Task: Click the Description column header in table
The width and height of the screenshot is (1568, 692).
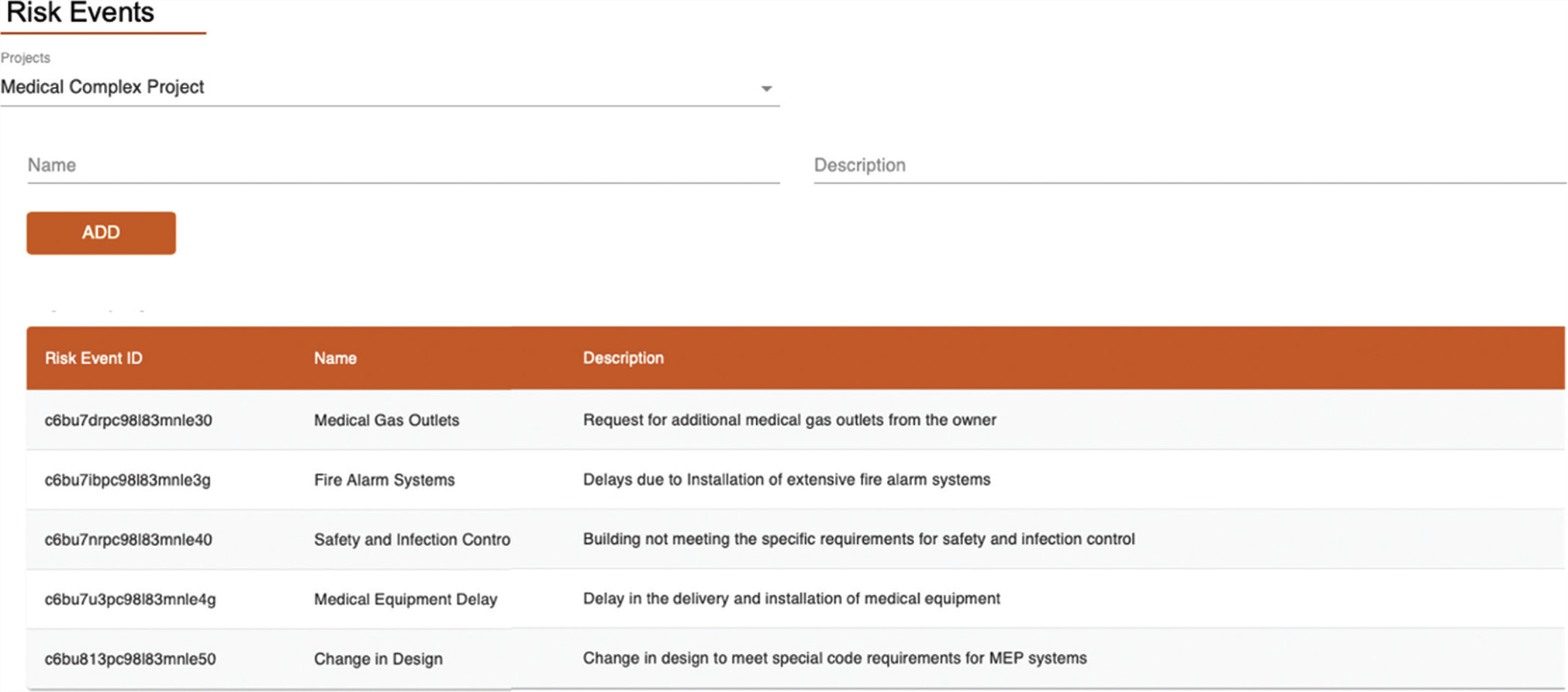Action: coord(623,358)
